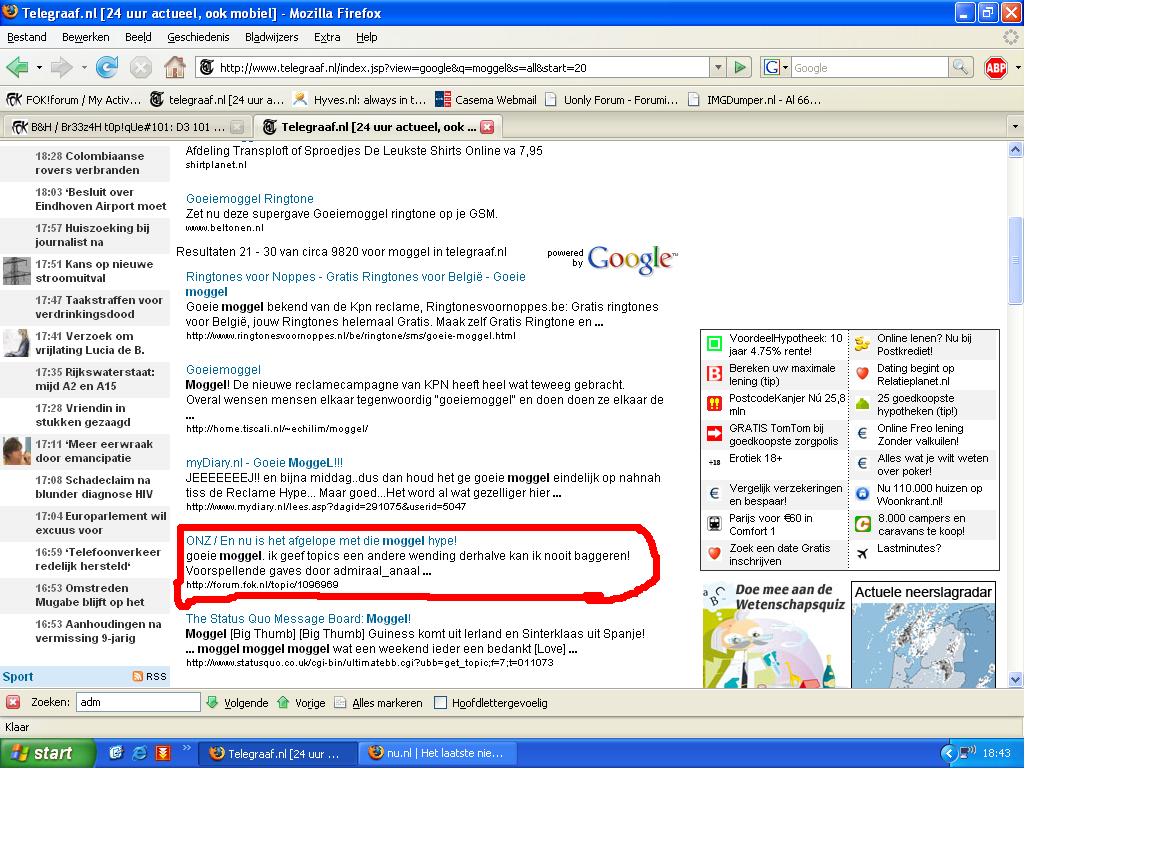Click the scrollbar up arrow
This screenshot has height=864, width=1152.
point(1015,150)
